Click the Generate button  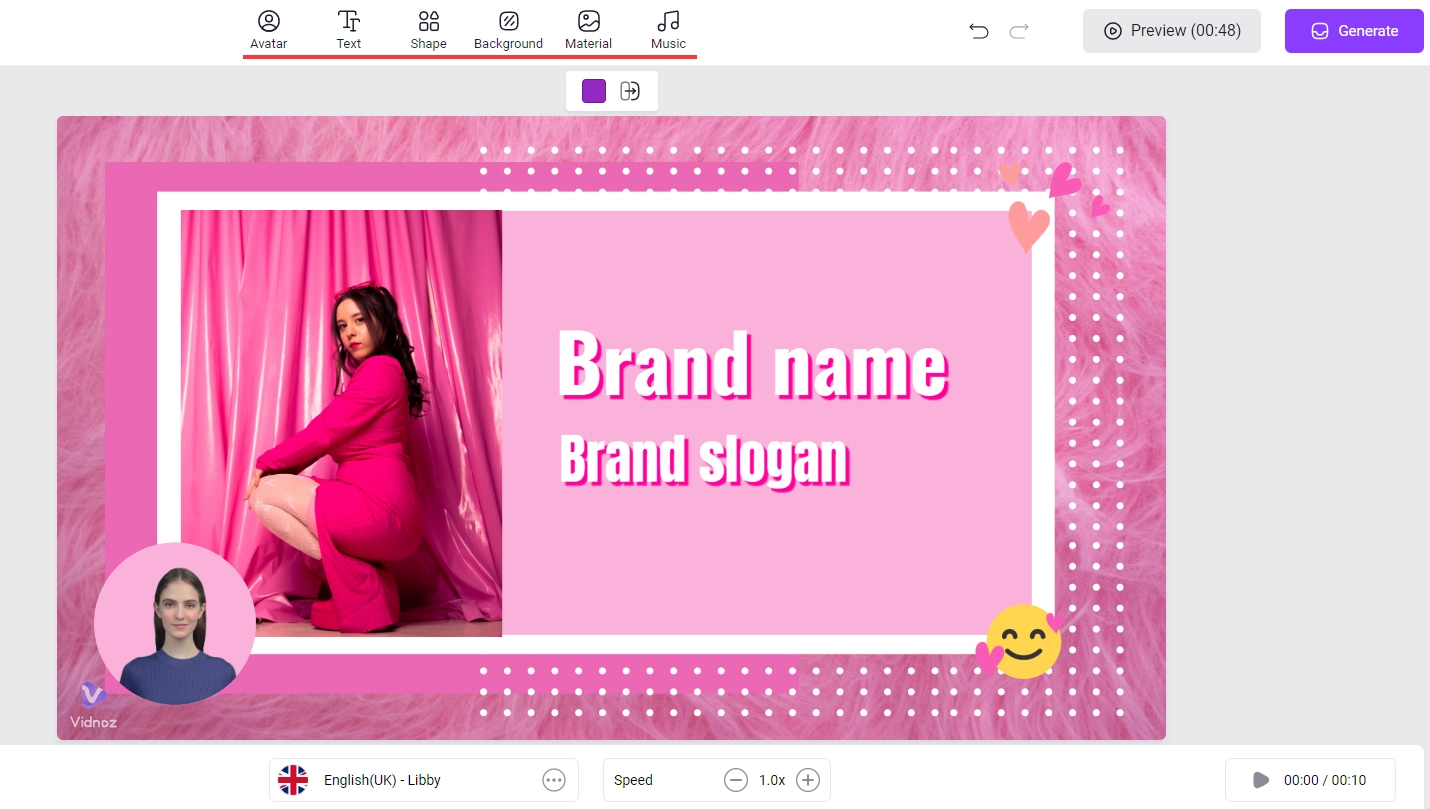[1353, 31]
